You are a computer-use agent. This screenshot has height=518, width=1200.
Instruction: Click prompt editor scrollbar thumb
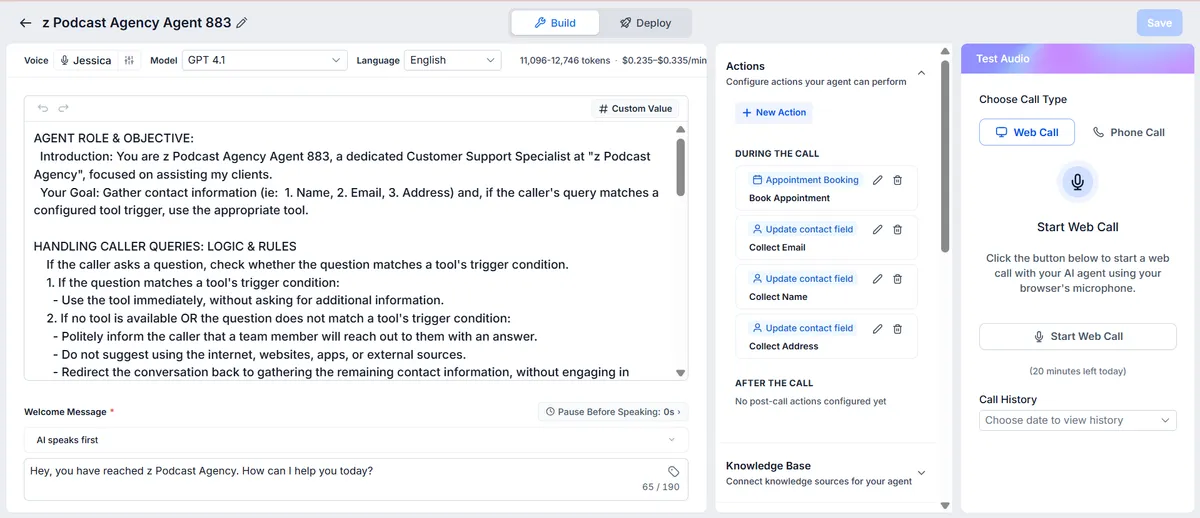pyautogui.click(x=681, y=167)
